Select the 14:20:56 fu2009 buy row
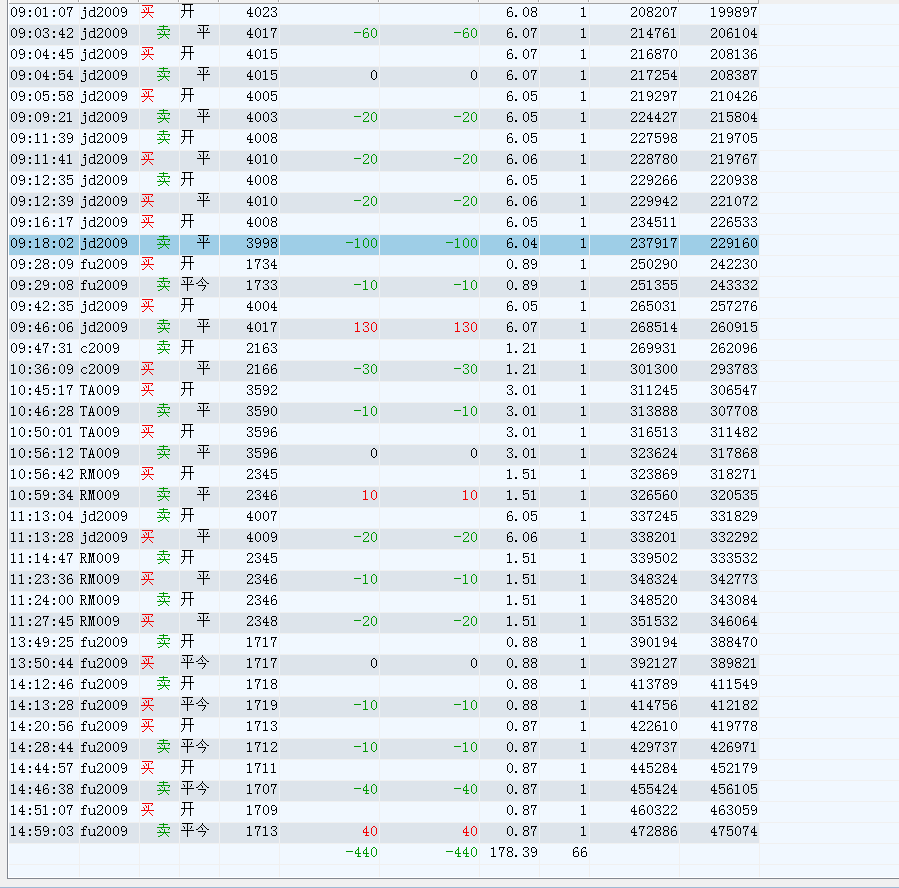Viewport: 899px width, 888px height. tap(384, 727)
